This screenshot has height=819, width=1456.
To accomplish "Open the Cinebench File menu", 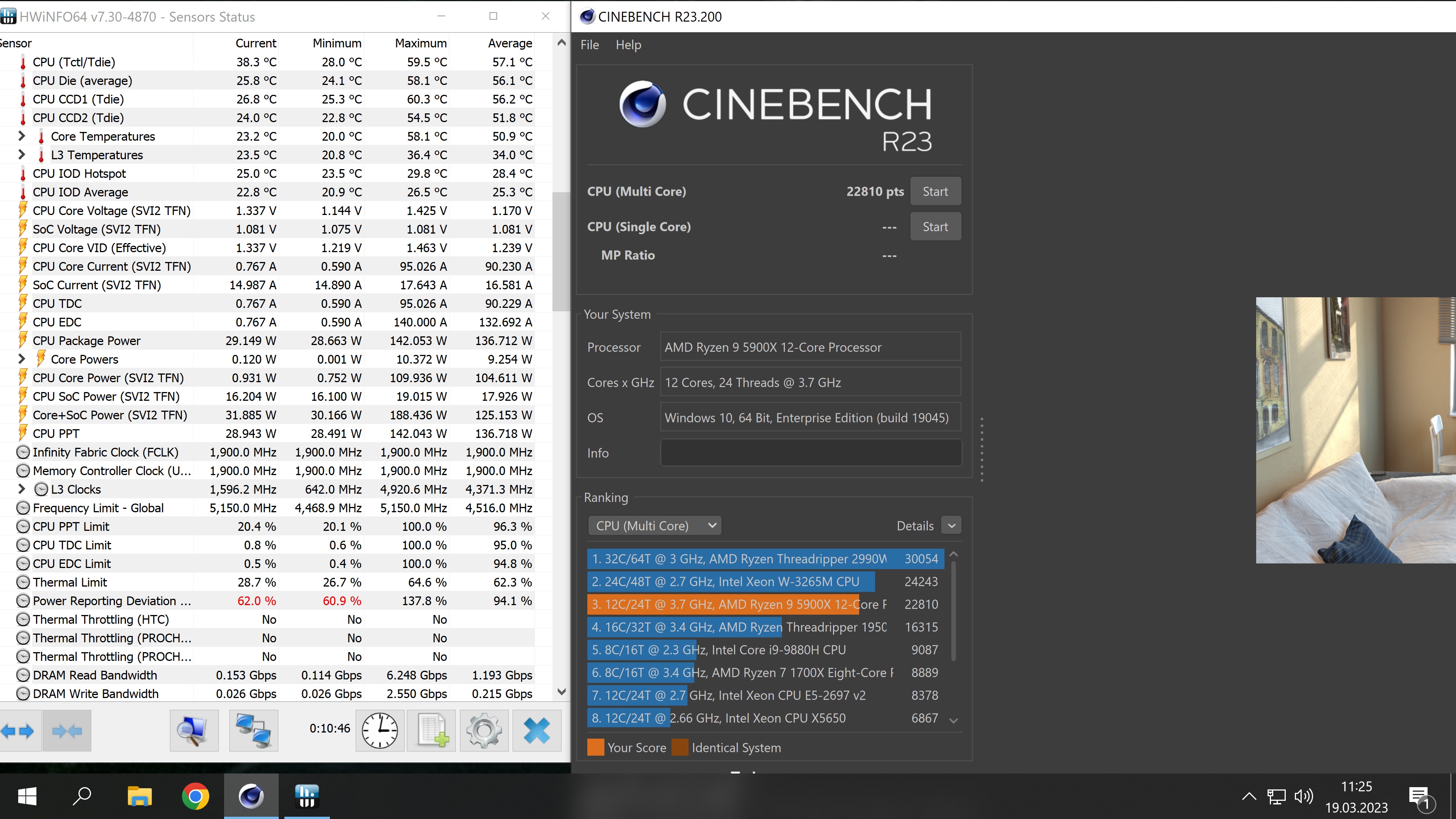I will coord(590,45).
